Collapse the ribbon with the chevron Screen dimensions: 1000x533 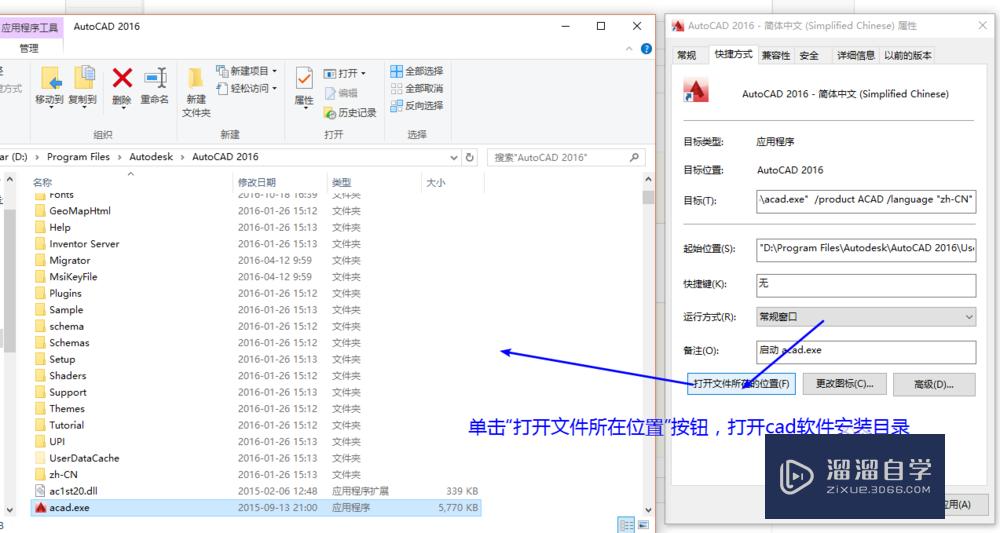pos(629,48)
